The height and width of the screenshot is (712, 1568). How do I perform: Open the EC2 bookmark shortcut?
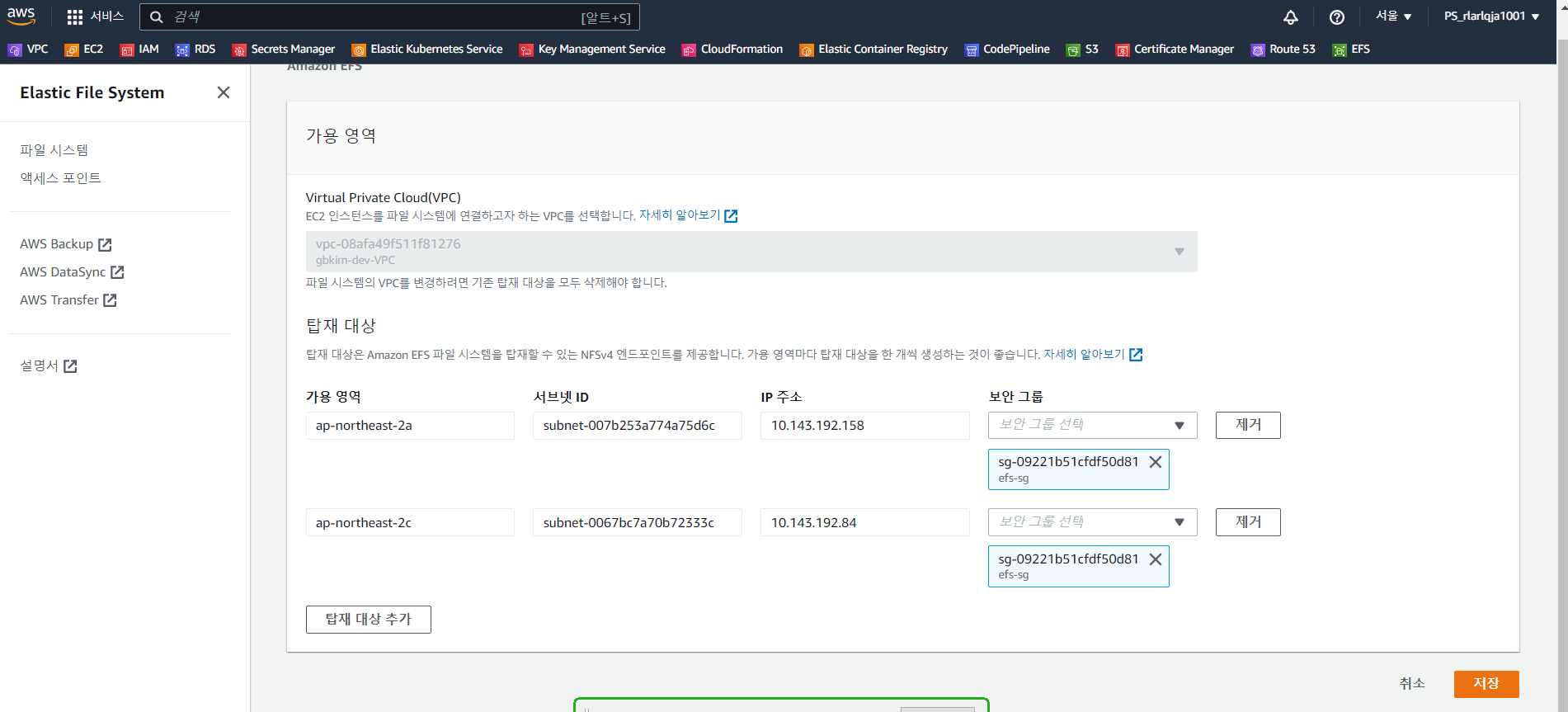(x=84, y=50)
